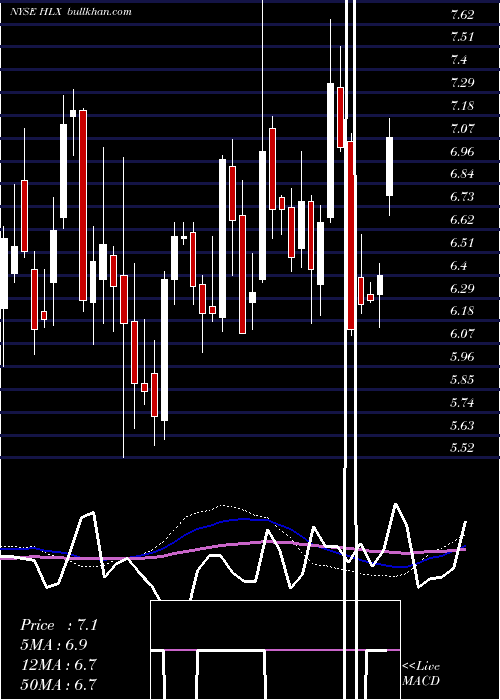Click the 7.4 price axis label

459,59
